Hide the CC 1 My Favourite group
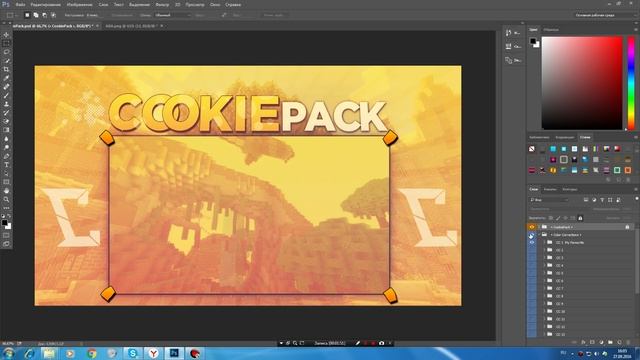This screenshot has height=360, width=640. pyautogui.click(x=531, y=242)
